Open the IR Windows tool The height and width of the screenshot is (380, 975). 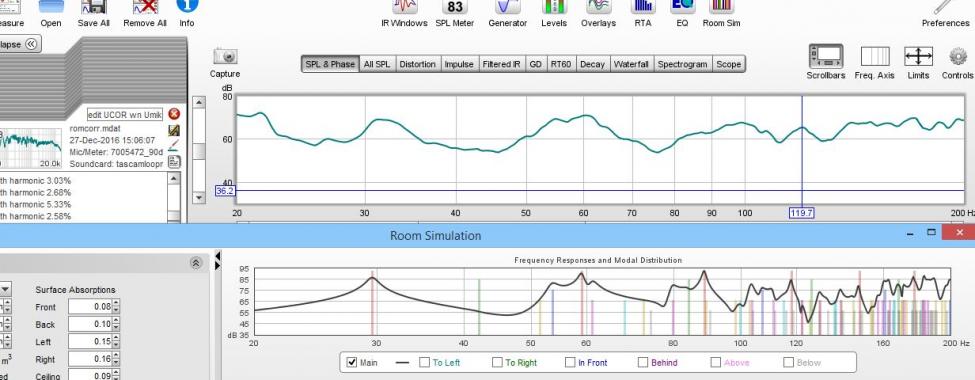click(404, 7)
